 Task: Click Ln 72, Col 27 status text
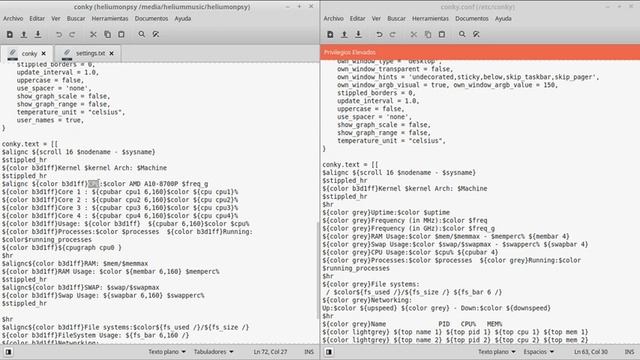(x=270, y=352)
